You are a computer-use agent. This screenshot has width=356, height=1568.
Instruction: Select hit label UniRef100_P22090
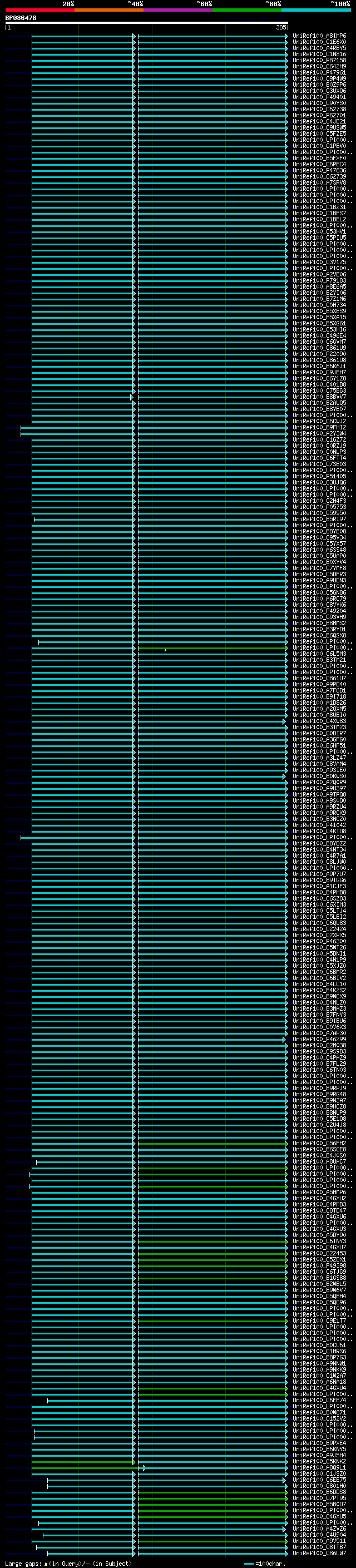pos(319,354)
